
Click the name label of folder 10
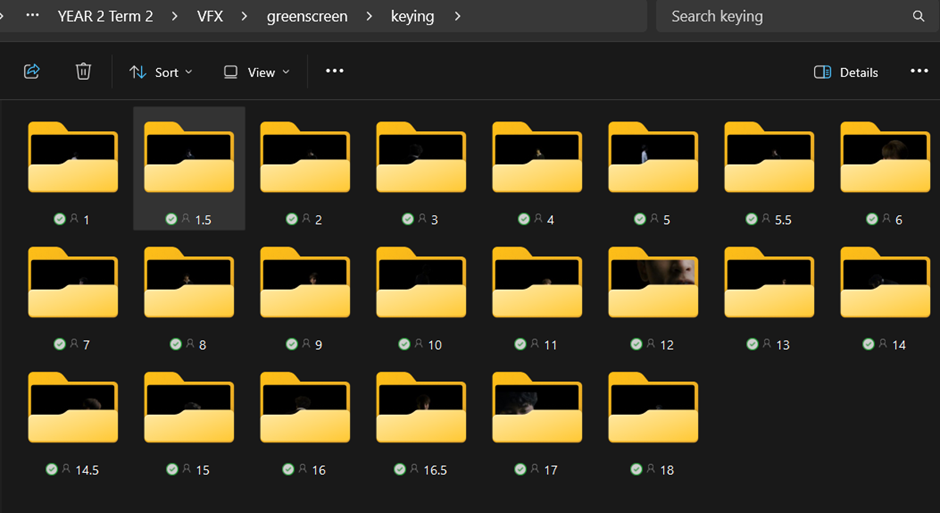pos(435,345)
